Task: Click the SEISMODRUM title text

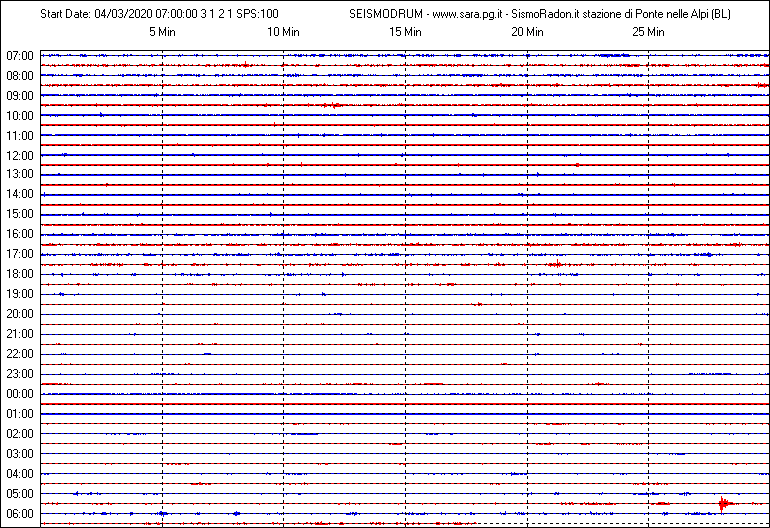Action: 386,15
